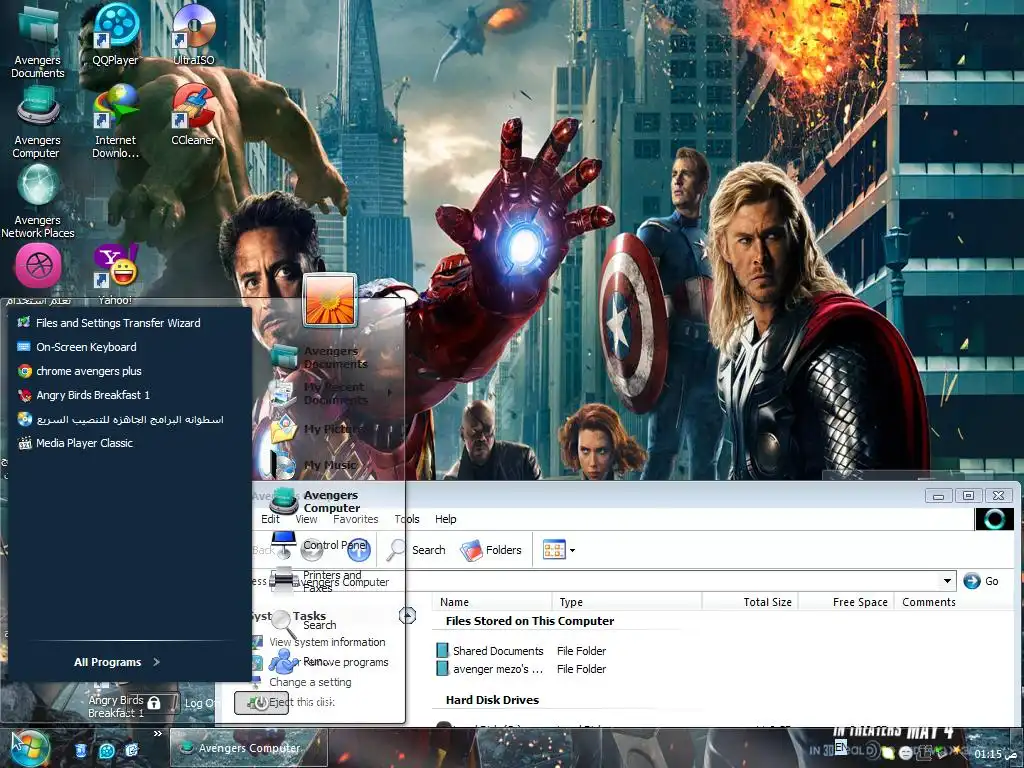
Task: Click the Hard Disk Drives group heading
Action: click(x=492, y=699)
